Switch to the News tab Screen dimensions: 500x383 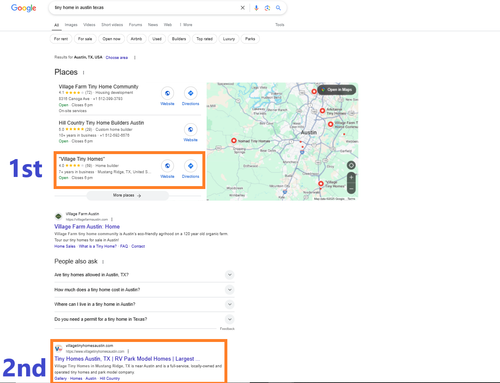[153, 25]
